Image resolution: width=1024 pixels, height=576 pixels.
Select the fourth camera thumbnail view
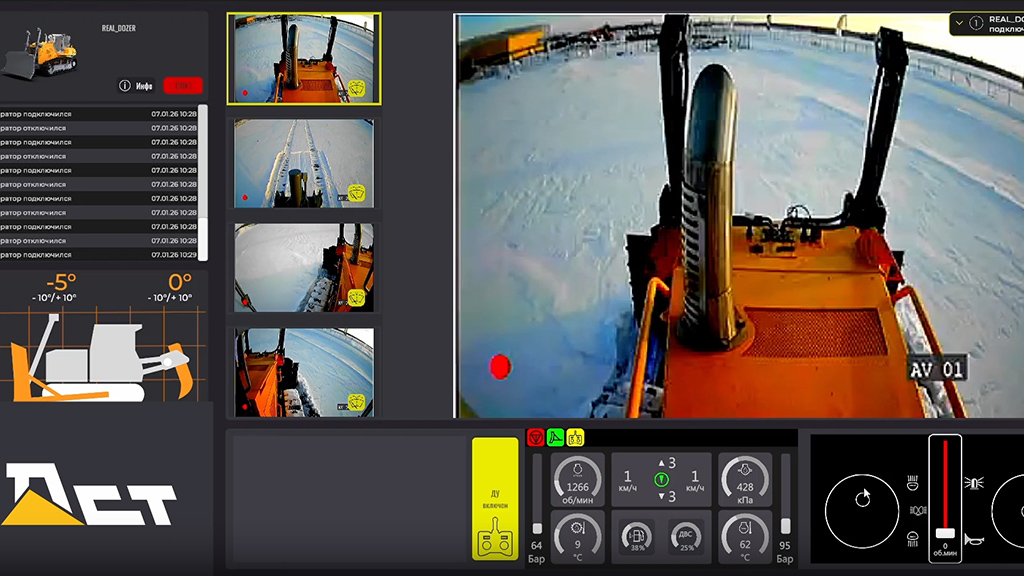(304, 371)
